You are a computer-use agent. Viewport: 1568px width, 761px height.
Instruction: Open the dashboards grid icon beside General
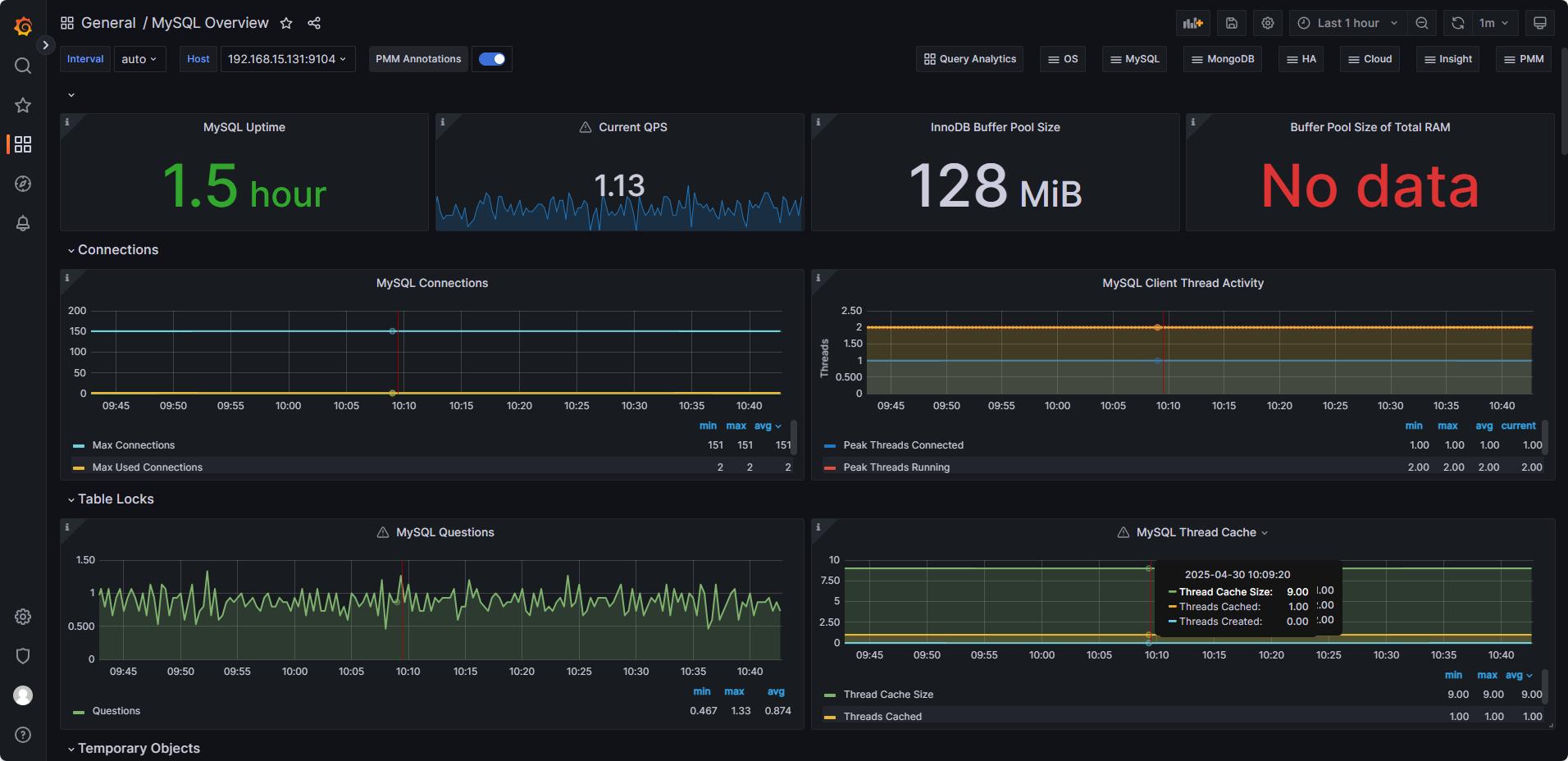click(x=67, y=23)
